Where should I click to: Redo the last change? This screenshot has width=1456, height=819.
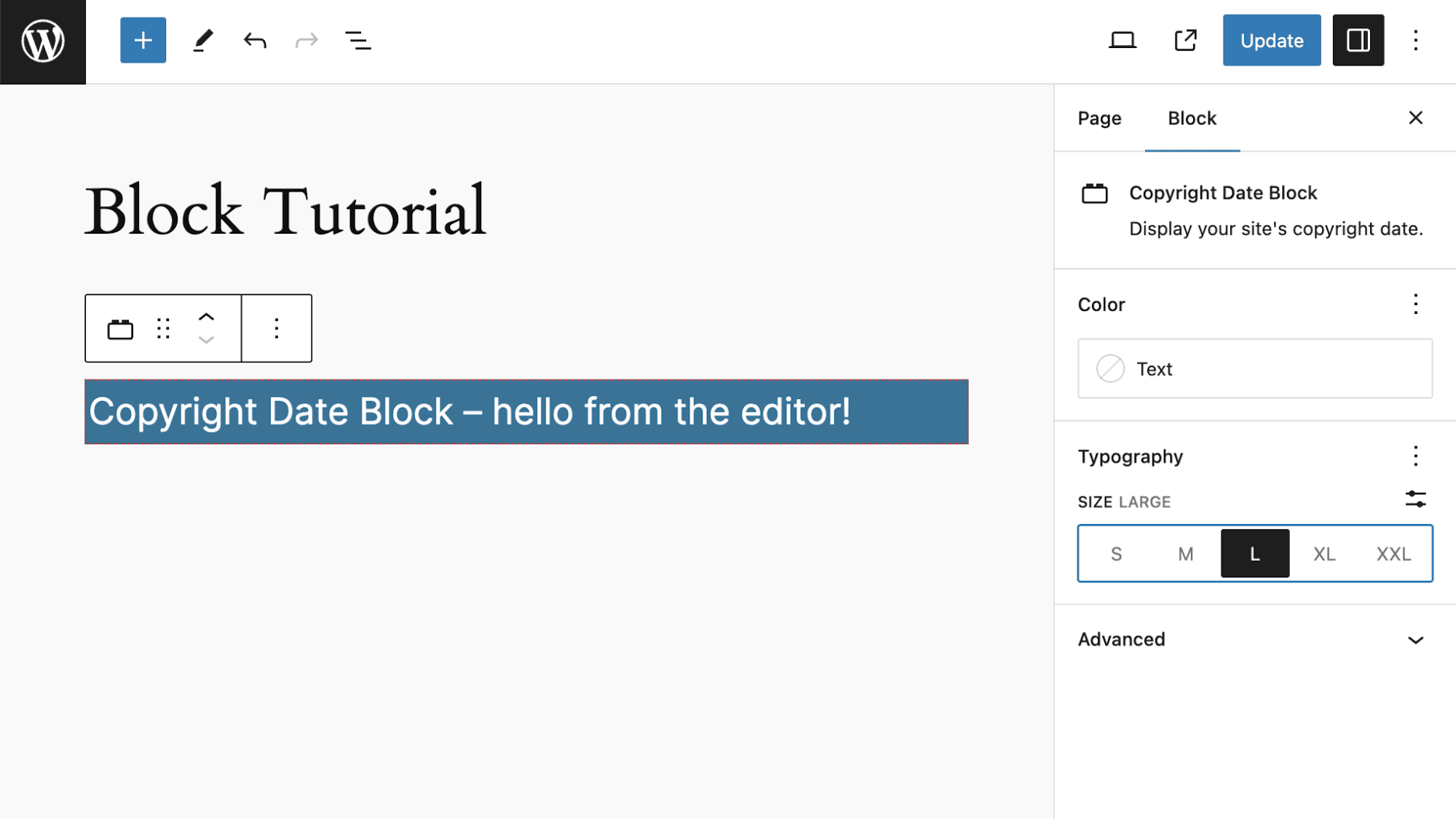306,40
